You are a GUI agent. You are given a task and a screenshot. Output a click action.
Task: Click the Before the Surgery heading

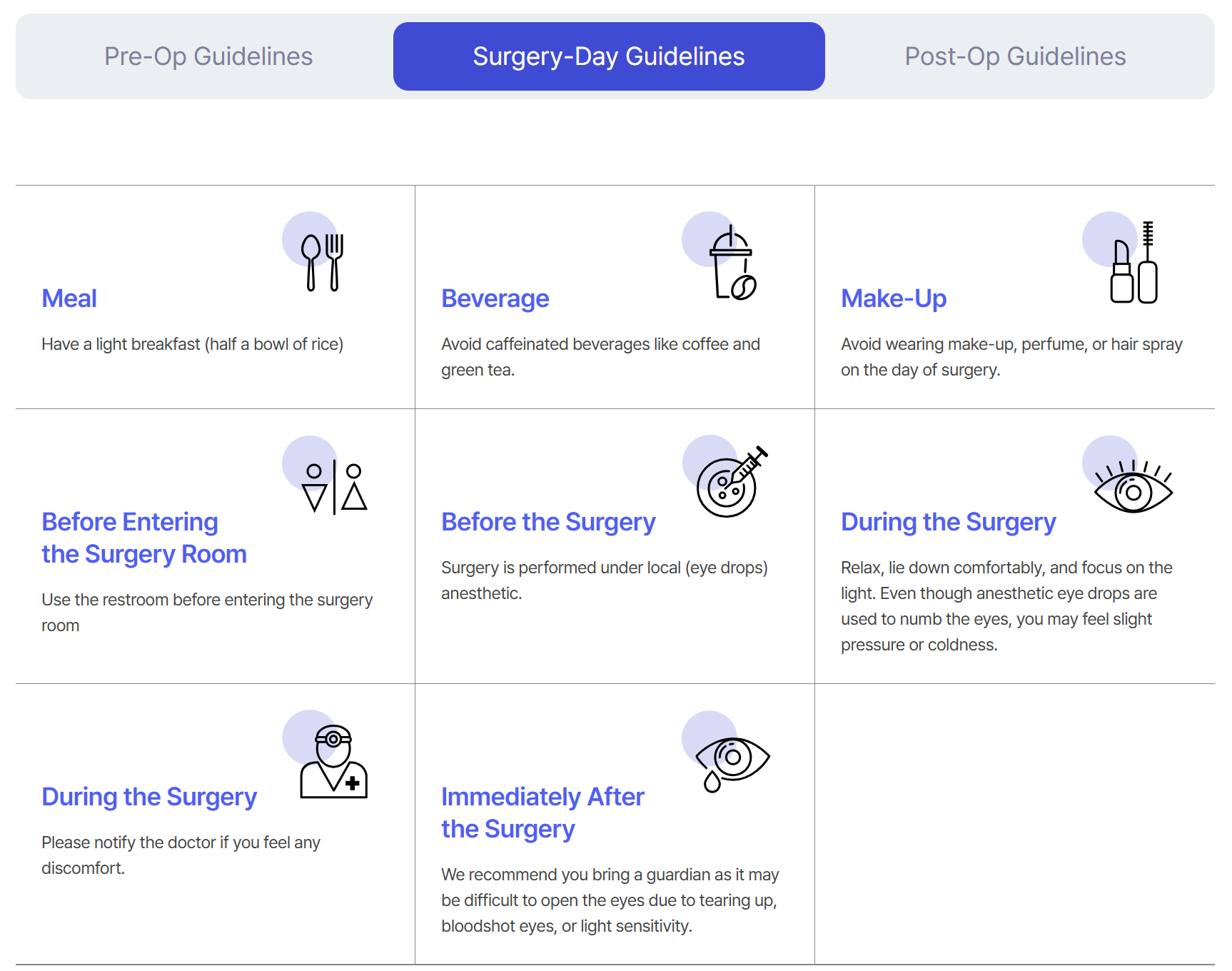pos(548,522)
